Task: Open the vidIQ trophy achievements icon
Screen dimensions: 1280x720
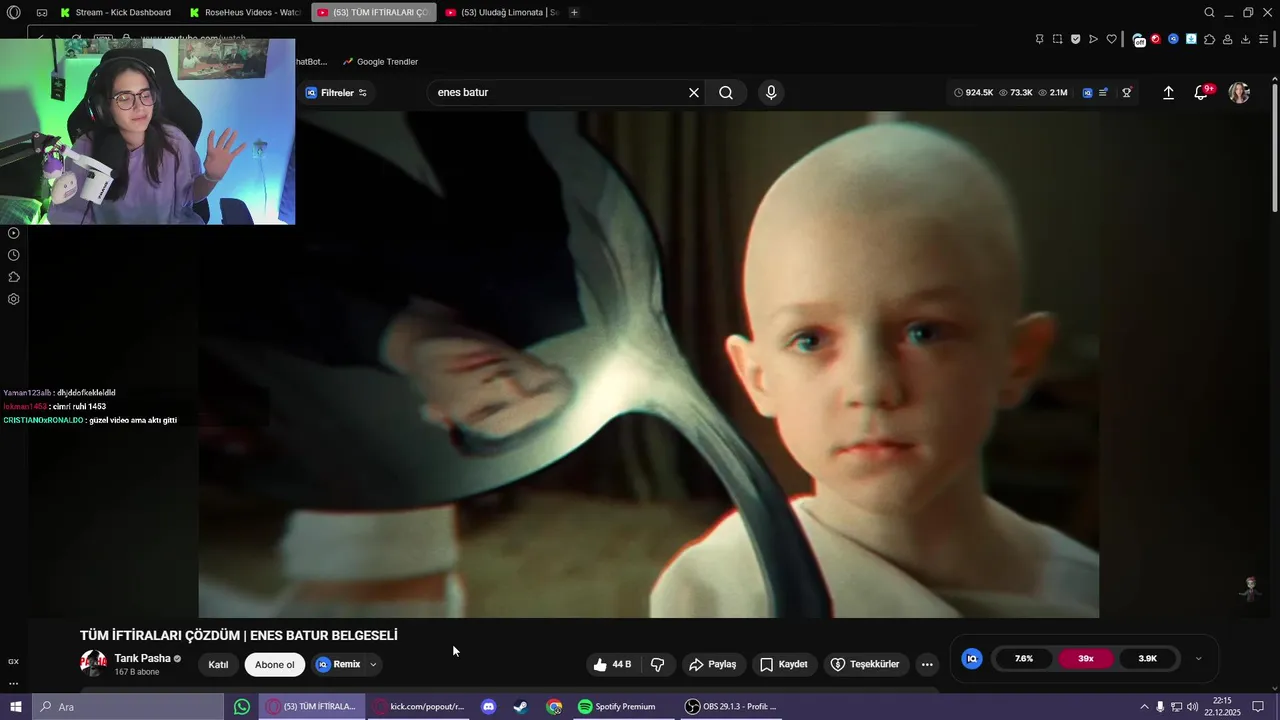Action: (x=1127, y=92)
